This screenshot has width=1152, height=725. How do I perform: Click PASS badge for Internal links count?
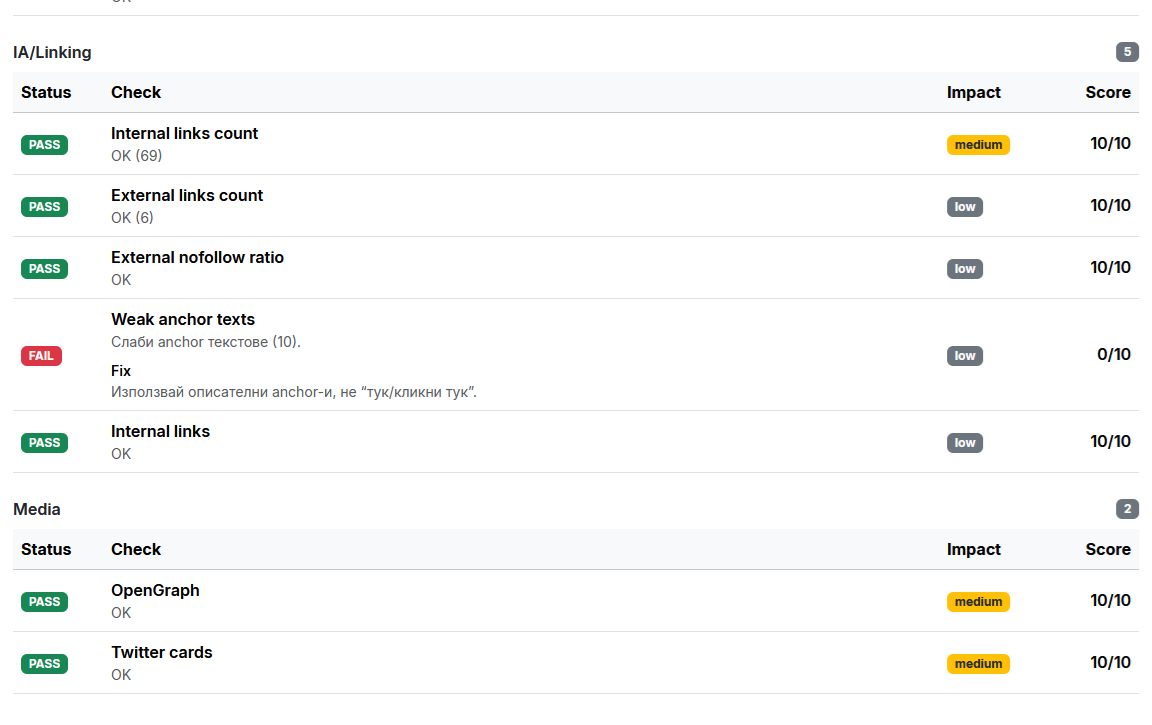[x=44, y=145]
